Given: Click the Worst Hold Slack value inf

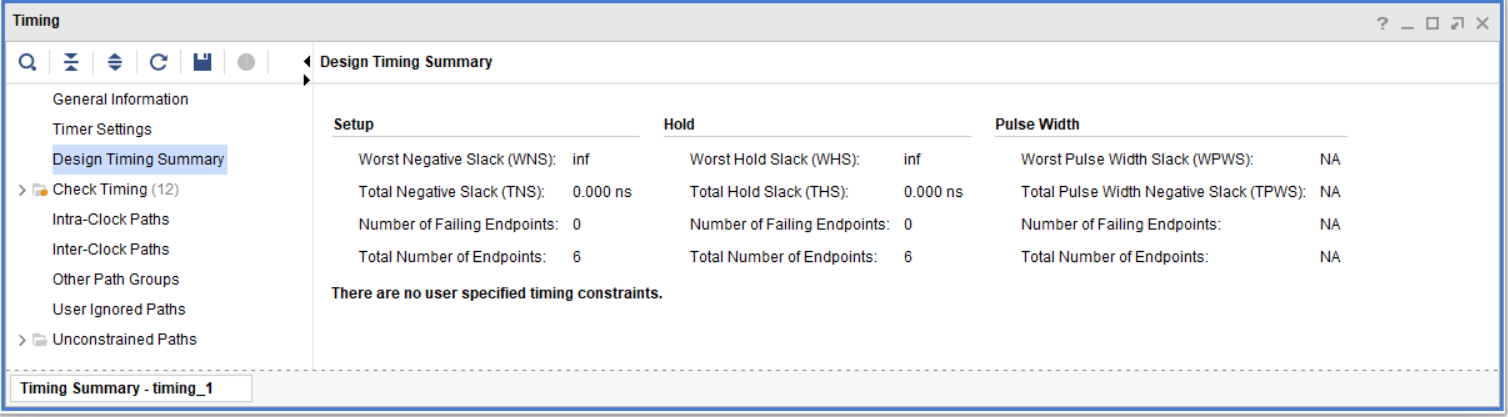Looking at the screenshot, I should pyautogui.click(x=912, y=159).
